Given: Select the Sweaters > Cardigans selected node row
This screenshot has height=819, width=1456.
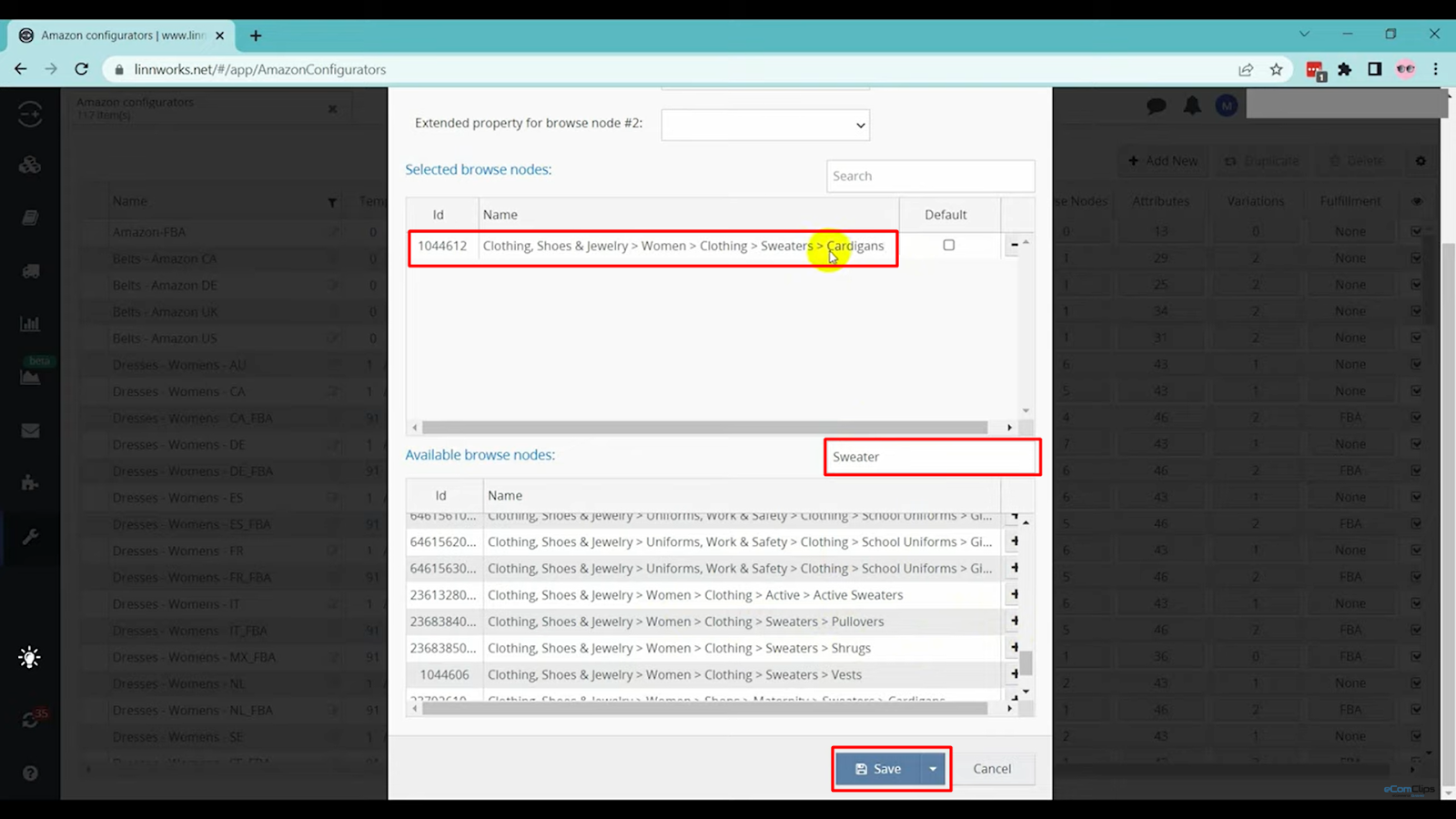Looking at the screenshot, I should 653,246.
